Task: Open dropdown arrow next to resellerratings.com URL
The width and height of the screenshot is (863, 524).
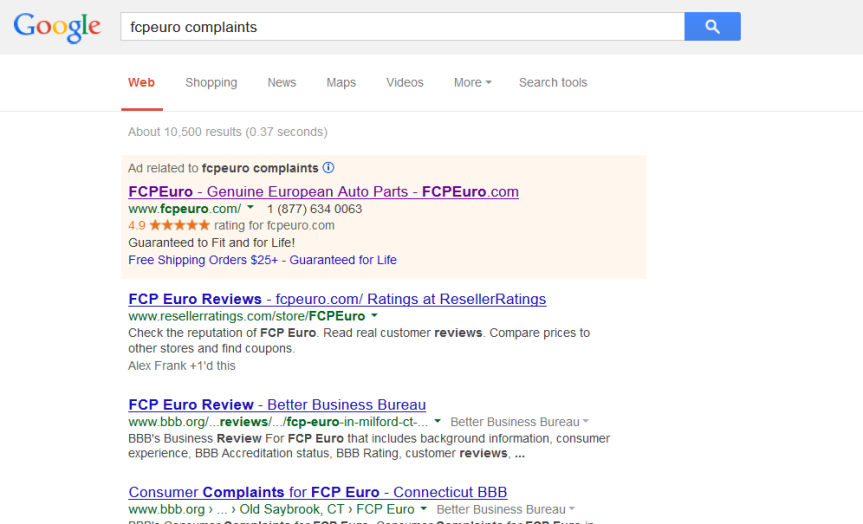Action: click(374, 316)
